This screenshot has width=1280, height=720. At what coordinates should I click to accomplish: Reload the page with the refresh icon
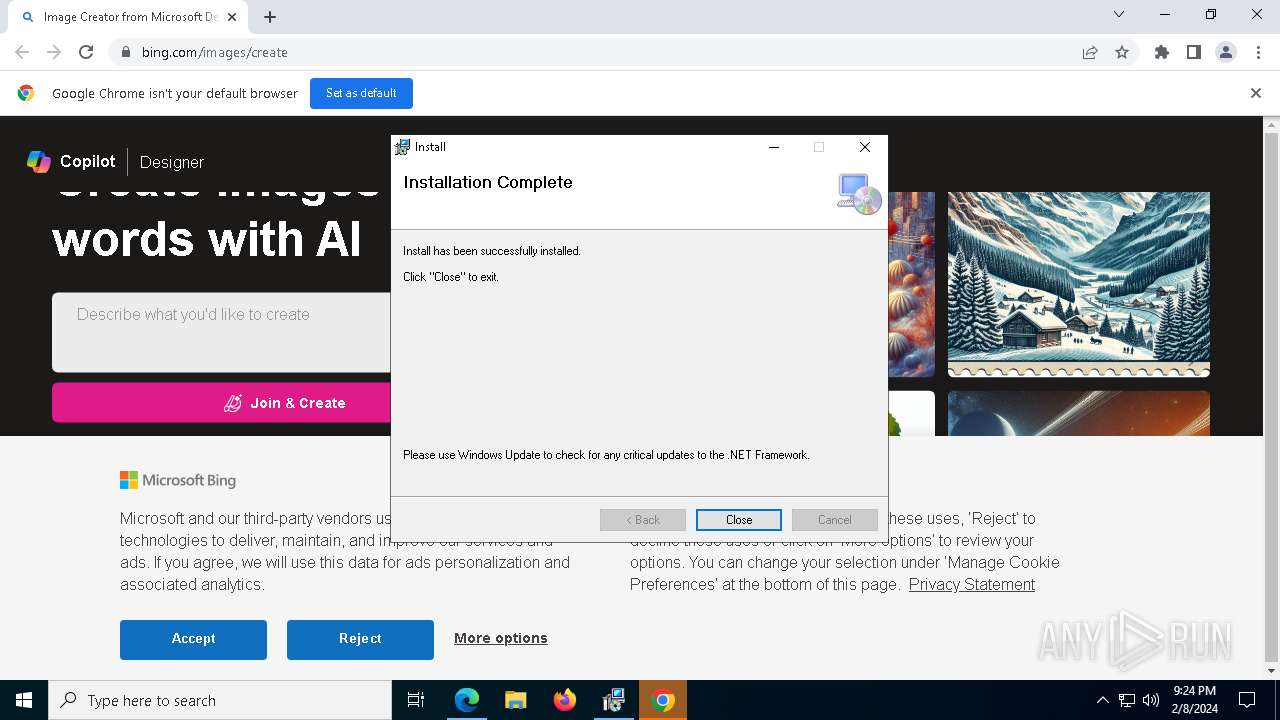tap(86, 52)
